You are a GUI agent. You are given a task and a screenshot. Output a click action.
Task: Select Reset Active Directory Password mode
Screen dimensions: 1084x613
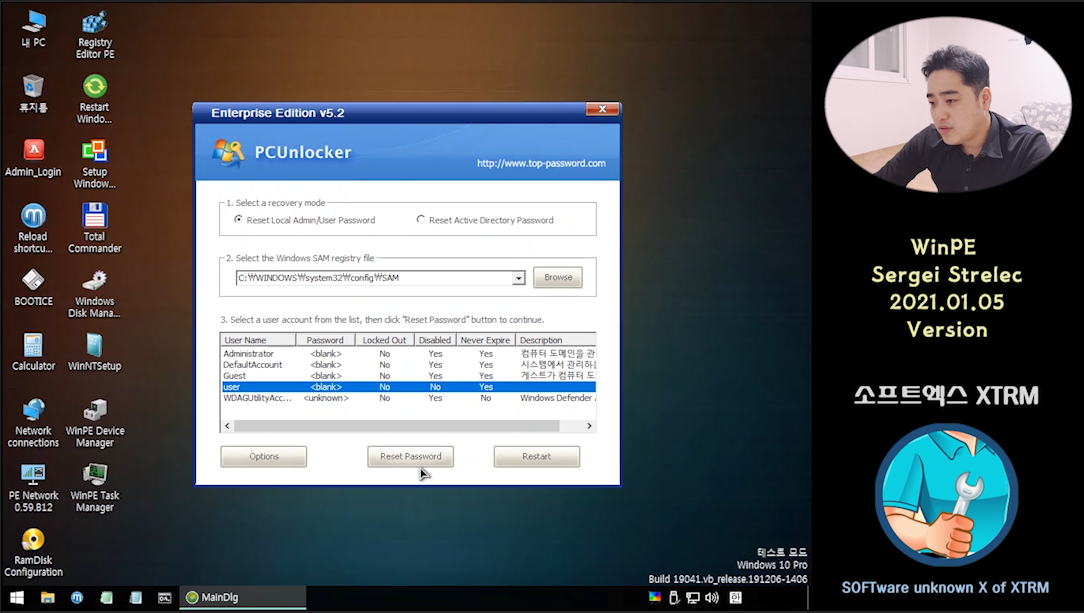485,220
